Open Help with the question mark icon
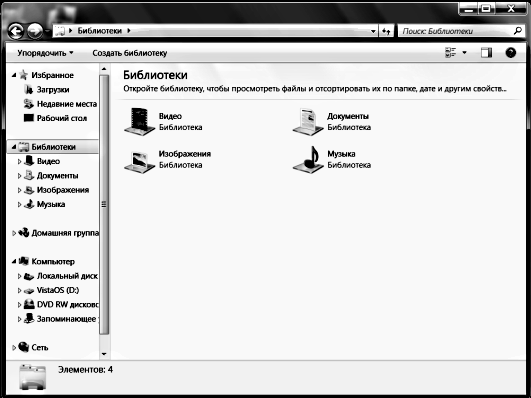The height and width of the screenshot is (398, 531). [x=511, y=53]
